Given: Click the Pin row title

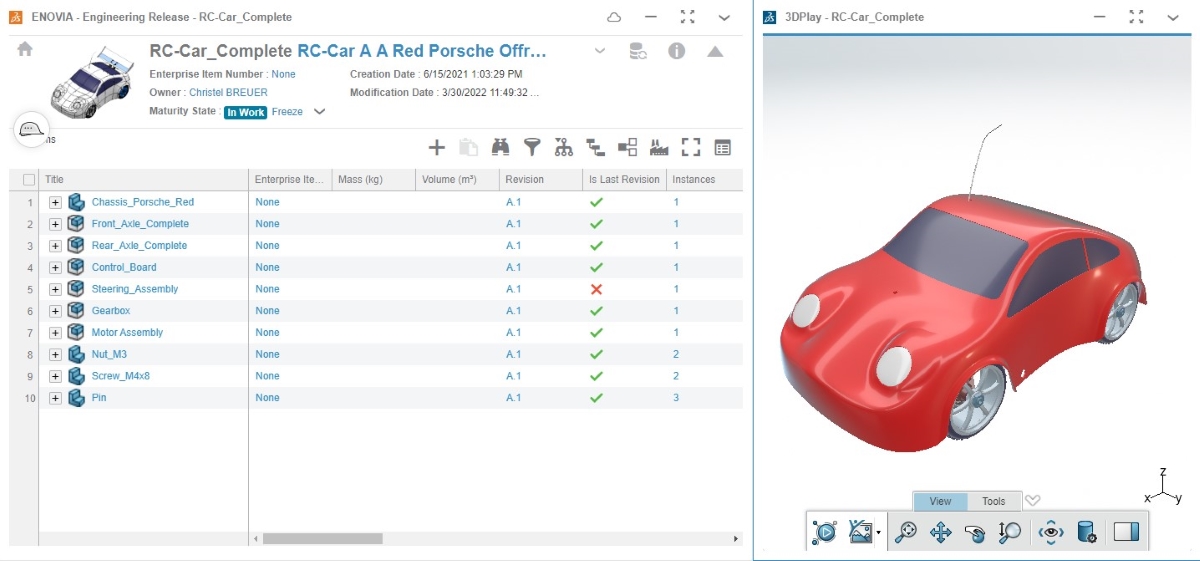Looking at the screenshot, I should click(99, 398).
